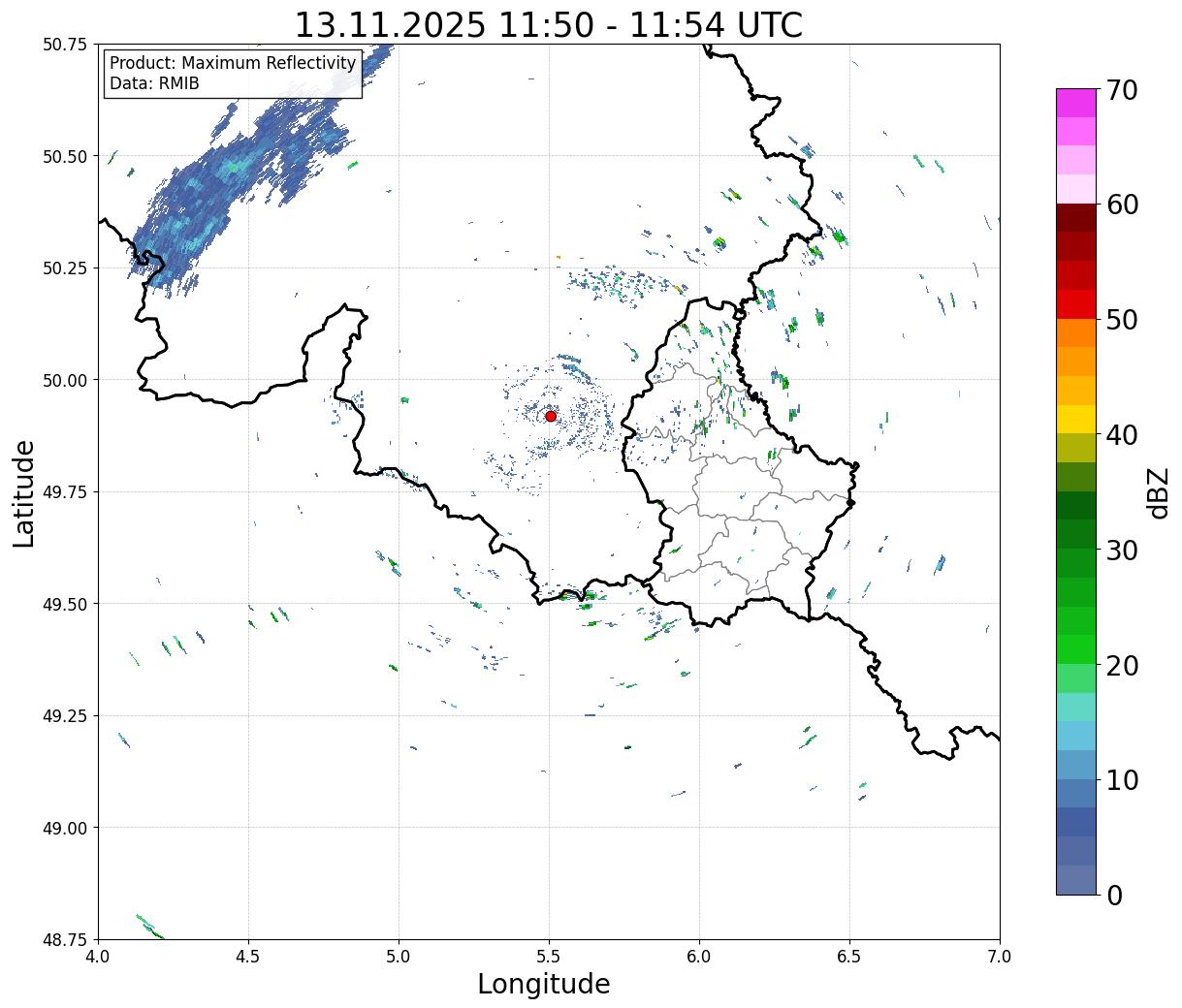Click the red 50 dBZ color band
Image resolution: width=1182 pixels, height=1008 pixels.
(x=1076, y=304)
